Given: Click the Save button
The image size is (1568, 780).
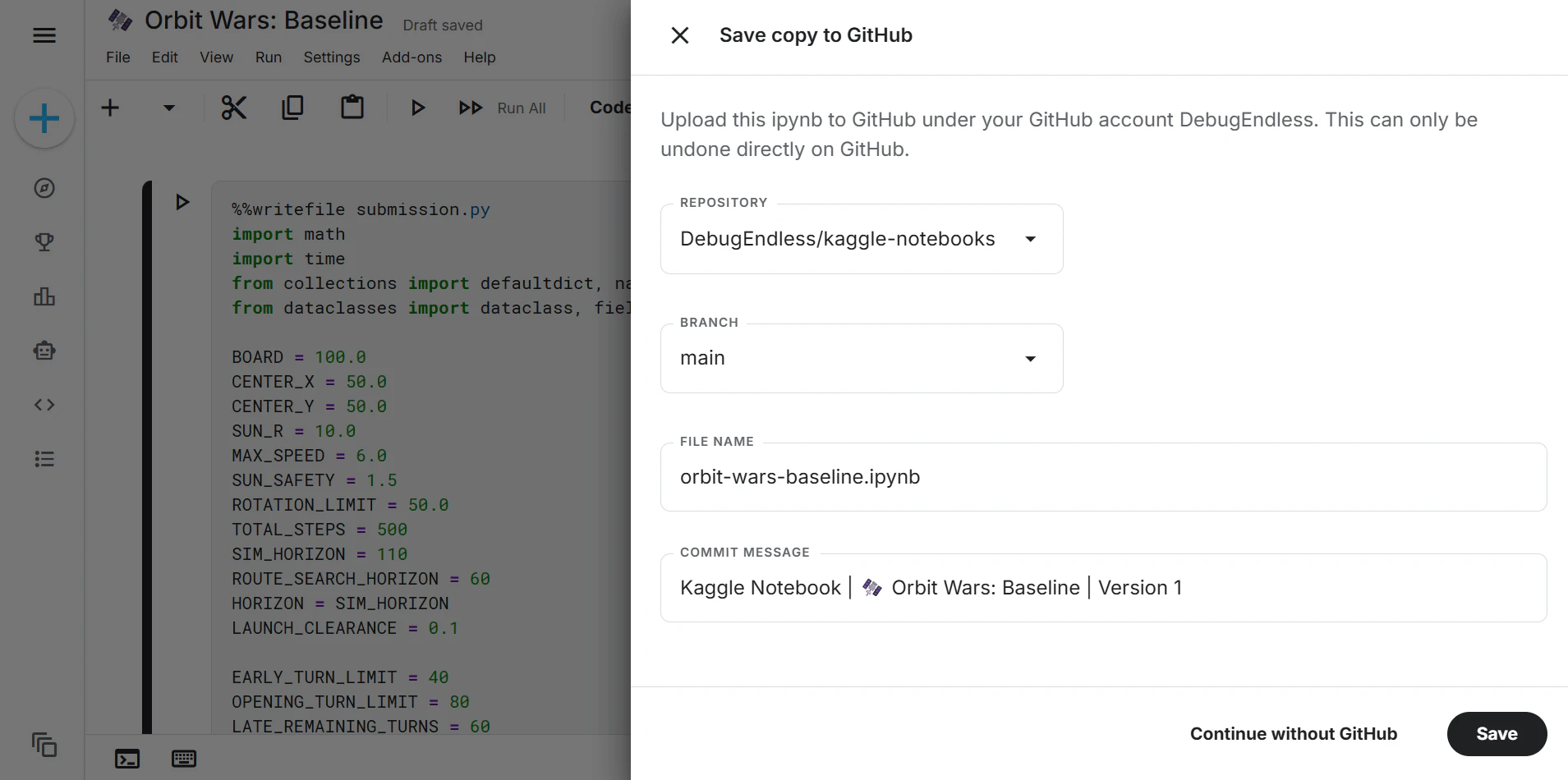Looking at the screenshot, I should pos(1497,734).
